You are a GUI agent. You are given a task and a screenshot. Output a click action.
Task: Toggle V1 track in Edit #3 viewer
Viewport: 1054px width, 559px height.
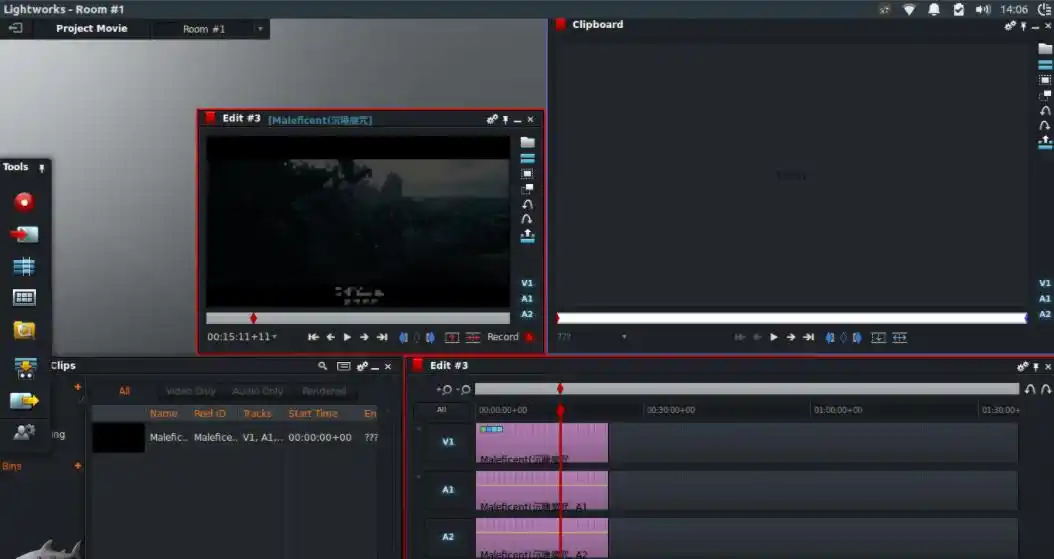[x=527, y=283]
